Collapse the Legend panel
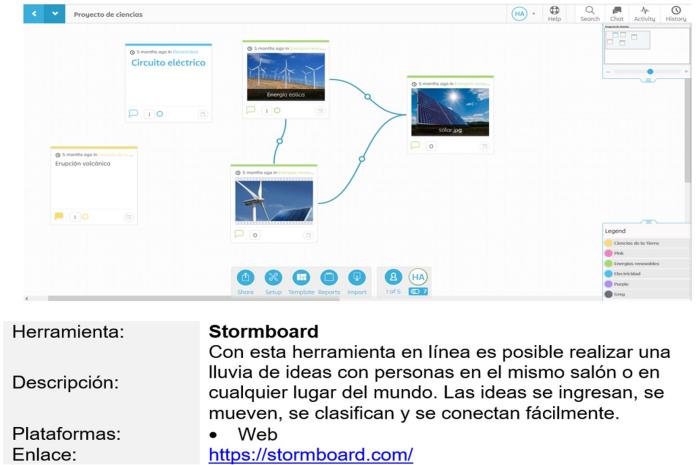Viewport: 700px width, 465px height. point(648,222)
